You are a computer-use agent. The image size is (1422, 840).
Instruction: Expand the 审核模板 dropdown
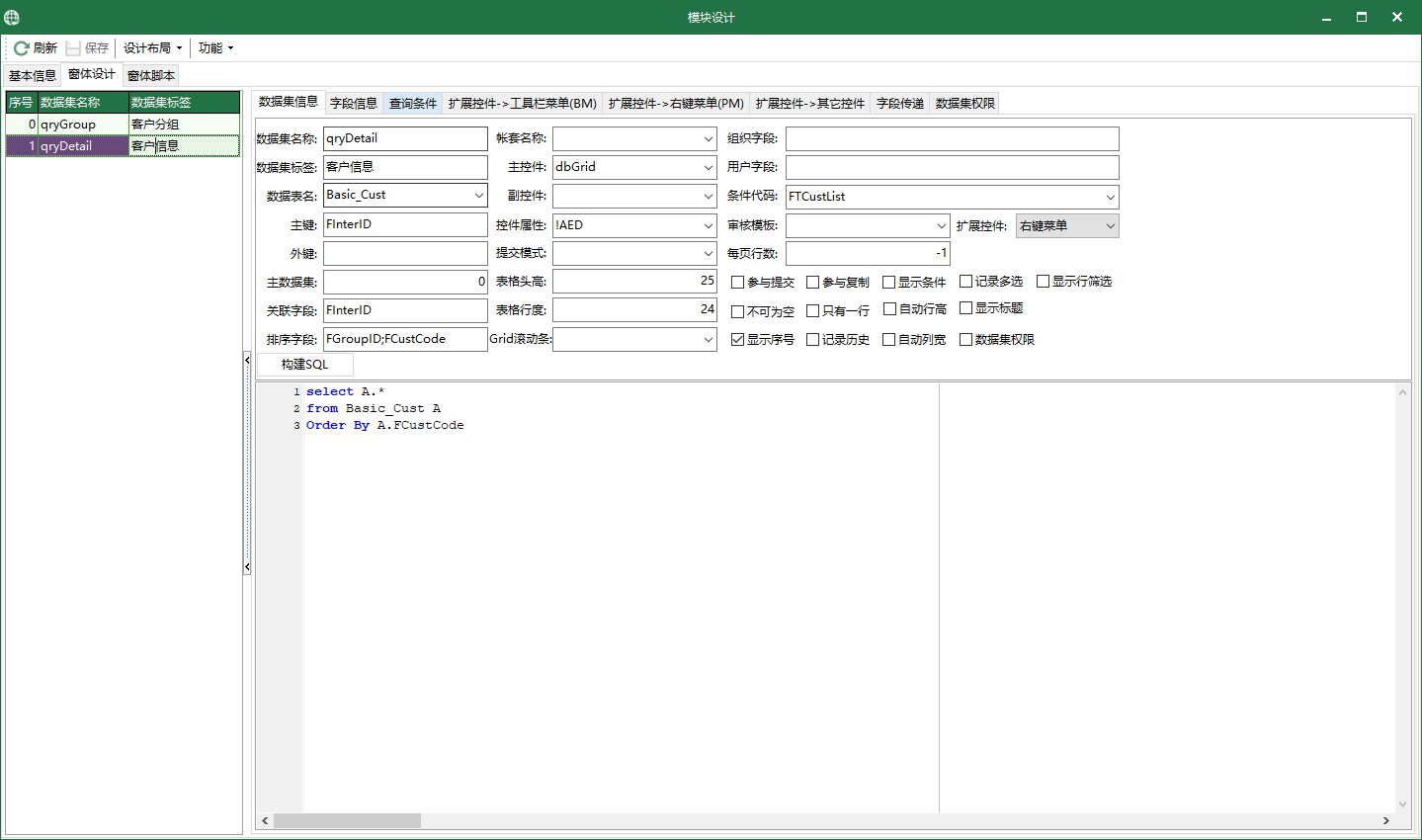coord(942,226)
